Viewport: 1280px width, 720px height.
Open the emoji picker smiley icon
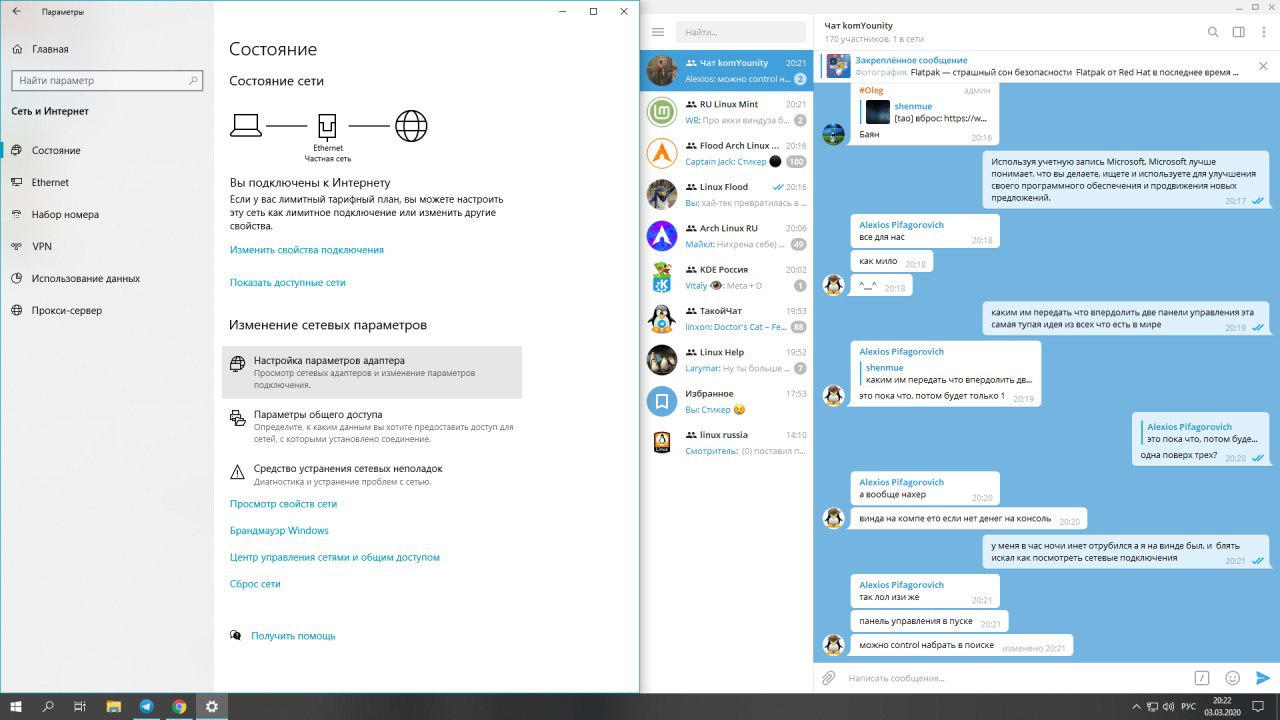[x=1233, y=678]
